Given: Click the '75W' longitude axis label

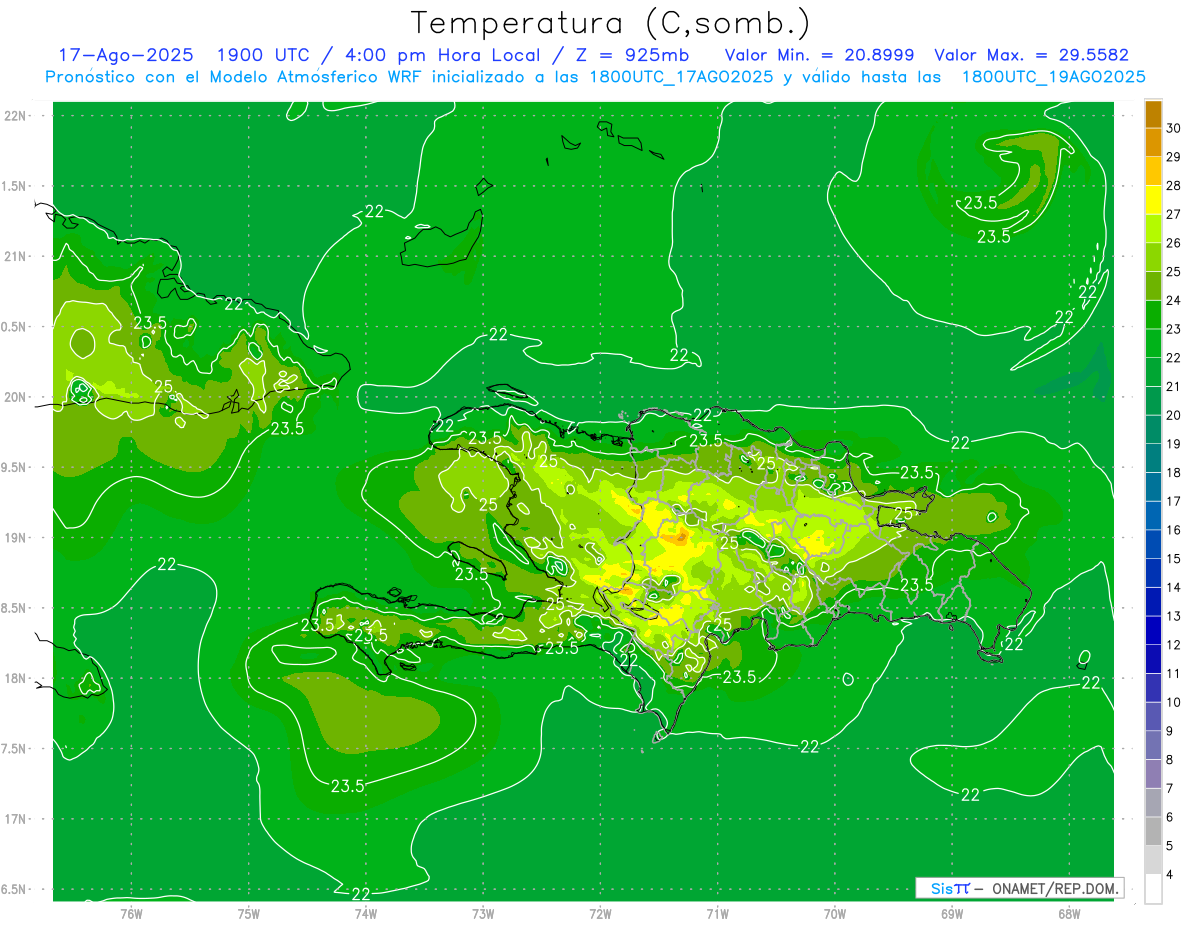Looking at the screenshot, I should coord(249,913).
